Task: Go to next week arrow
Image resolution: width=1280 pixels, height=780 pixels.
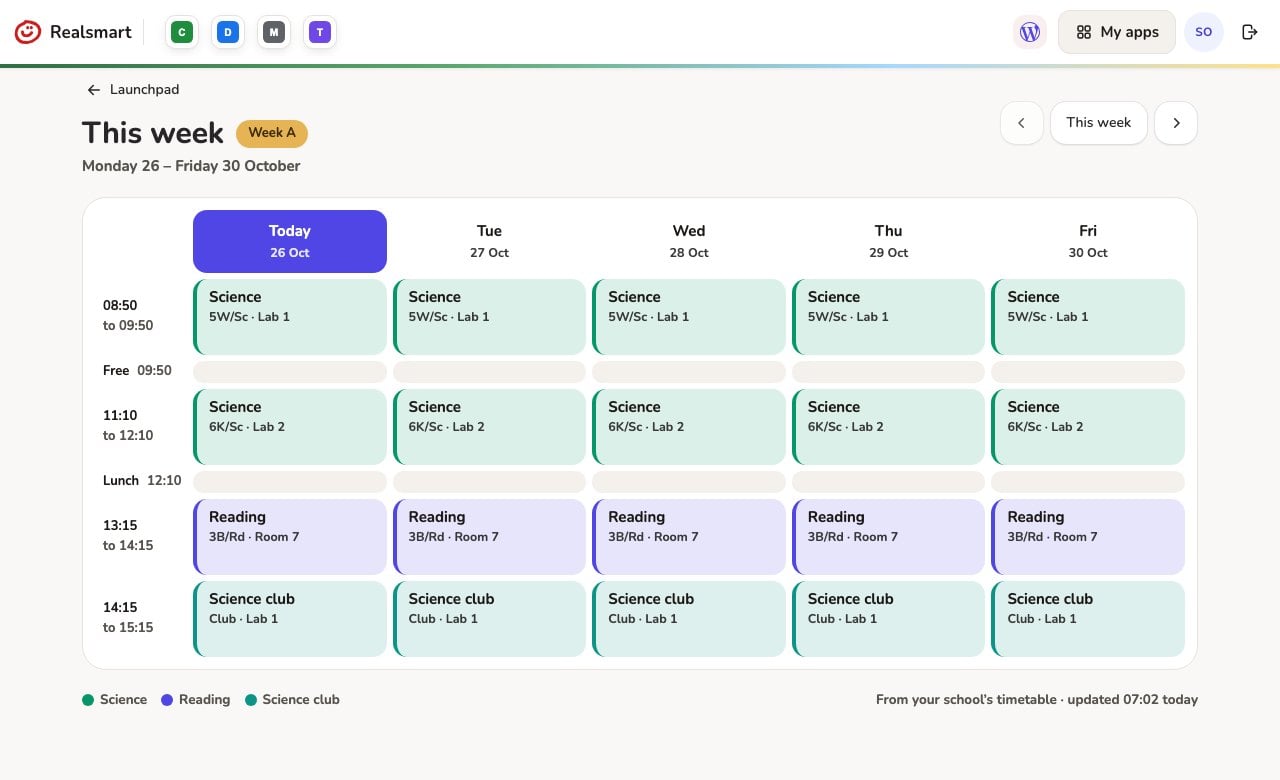Action: (x=1176, y=123)
